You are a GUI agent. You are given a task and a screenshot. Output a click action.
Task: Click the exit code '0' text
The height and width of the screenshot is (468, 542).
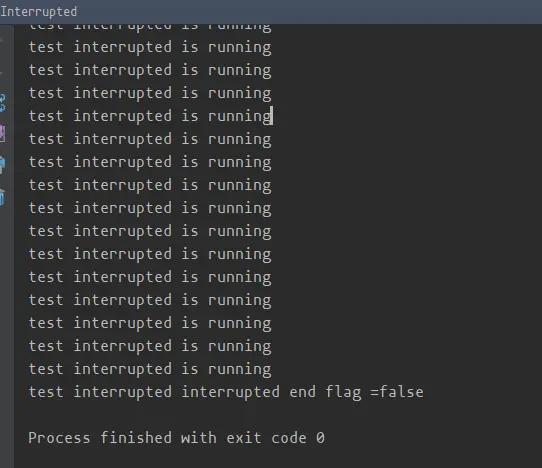pos(320,438)
